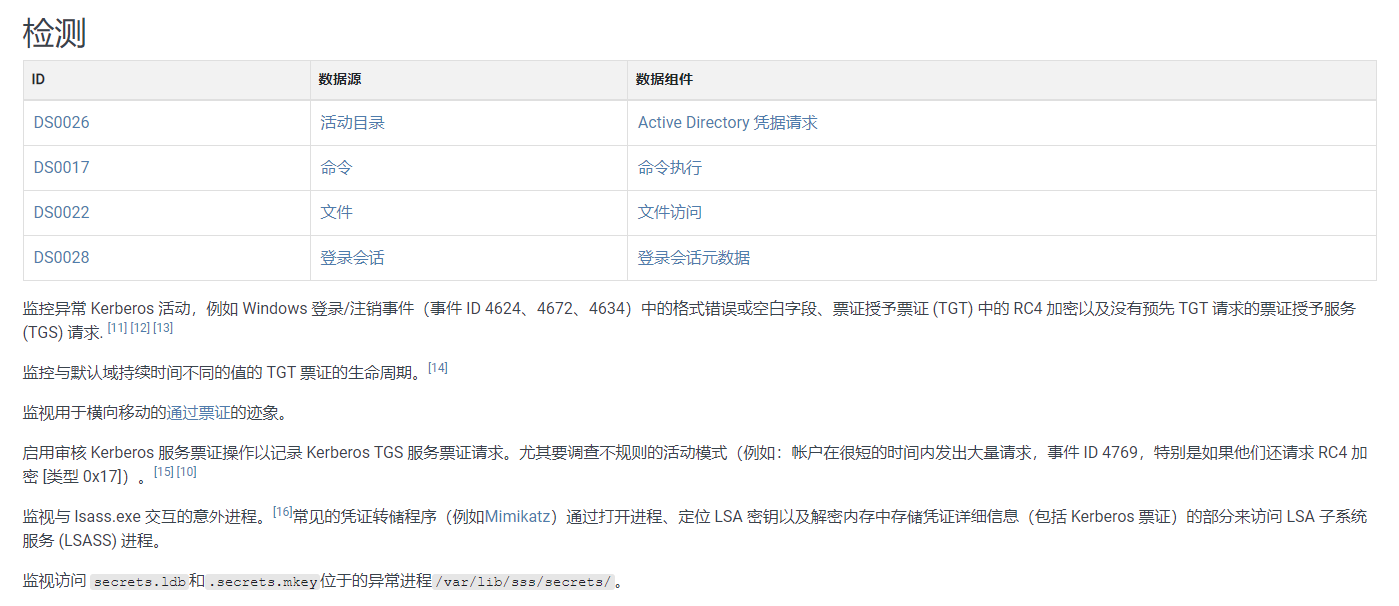Follow reference [15] after 类型 0x17
Viewport: 1399px width, 606px height.
164,472
